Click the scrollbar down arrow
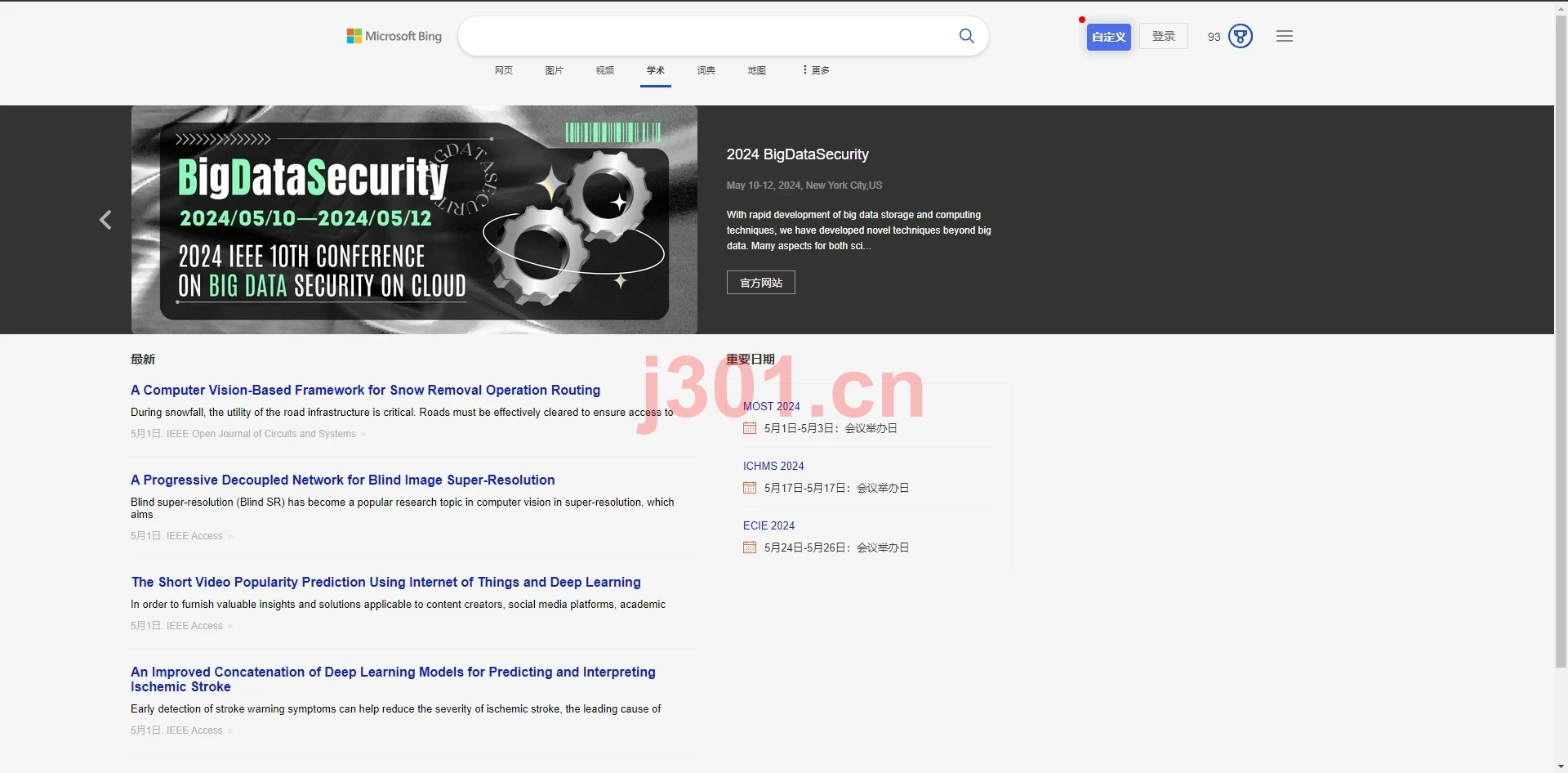The width and height of the screenshot is (1568, 773). (x=1561, y=766)
